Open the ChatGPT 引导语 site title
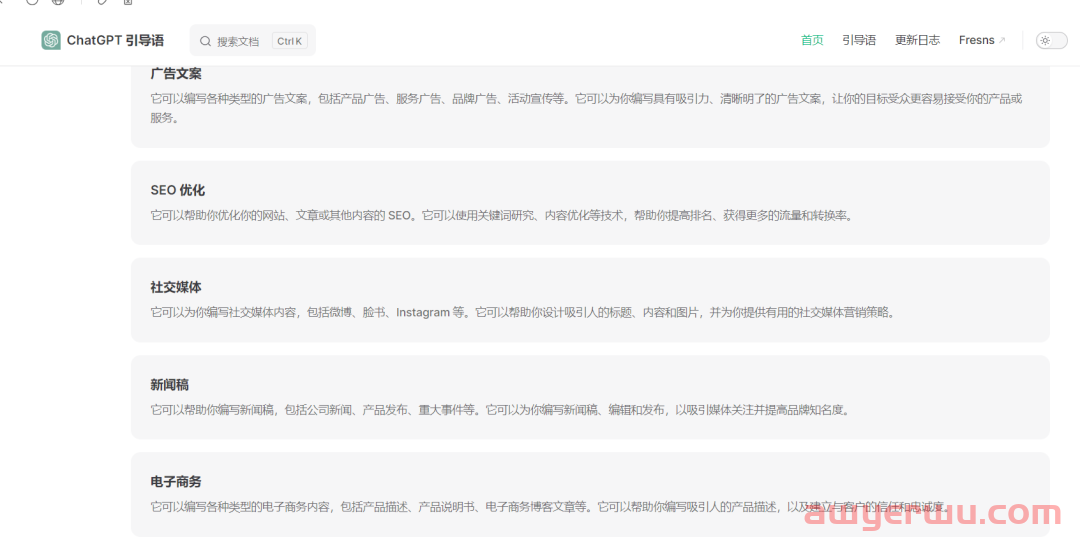The image size is (1080, 544). (x=115, y=41)
